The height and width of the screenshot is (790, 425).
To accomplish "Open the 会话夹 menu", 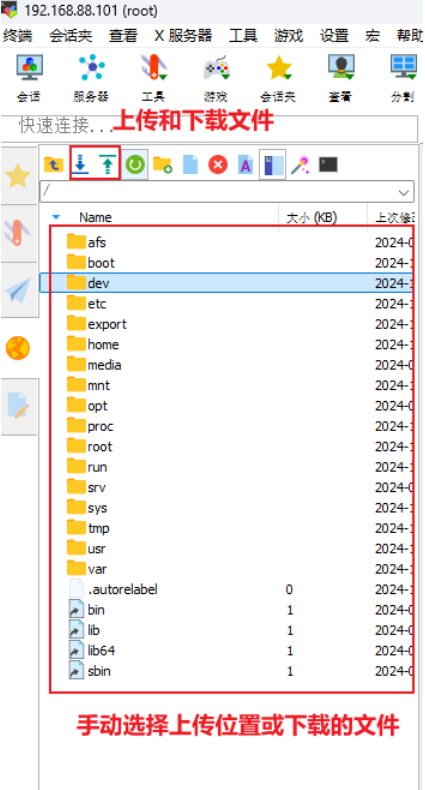I will tap(72, 36).
